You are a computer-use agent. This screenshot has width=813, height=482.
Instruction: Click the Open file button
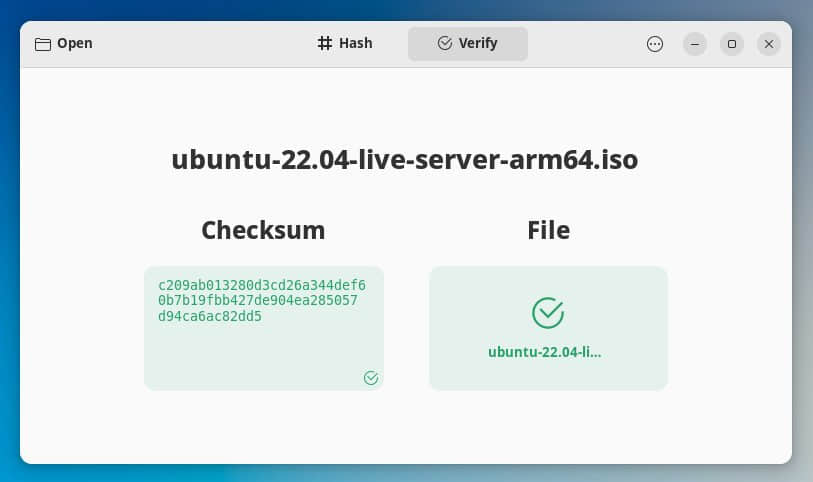(x=63, y=44)
